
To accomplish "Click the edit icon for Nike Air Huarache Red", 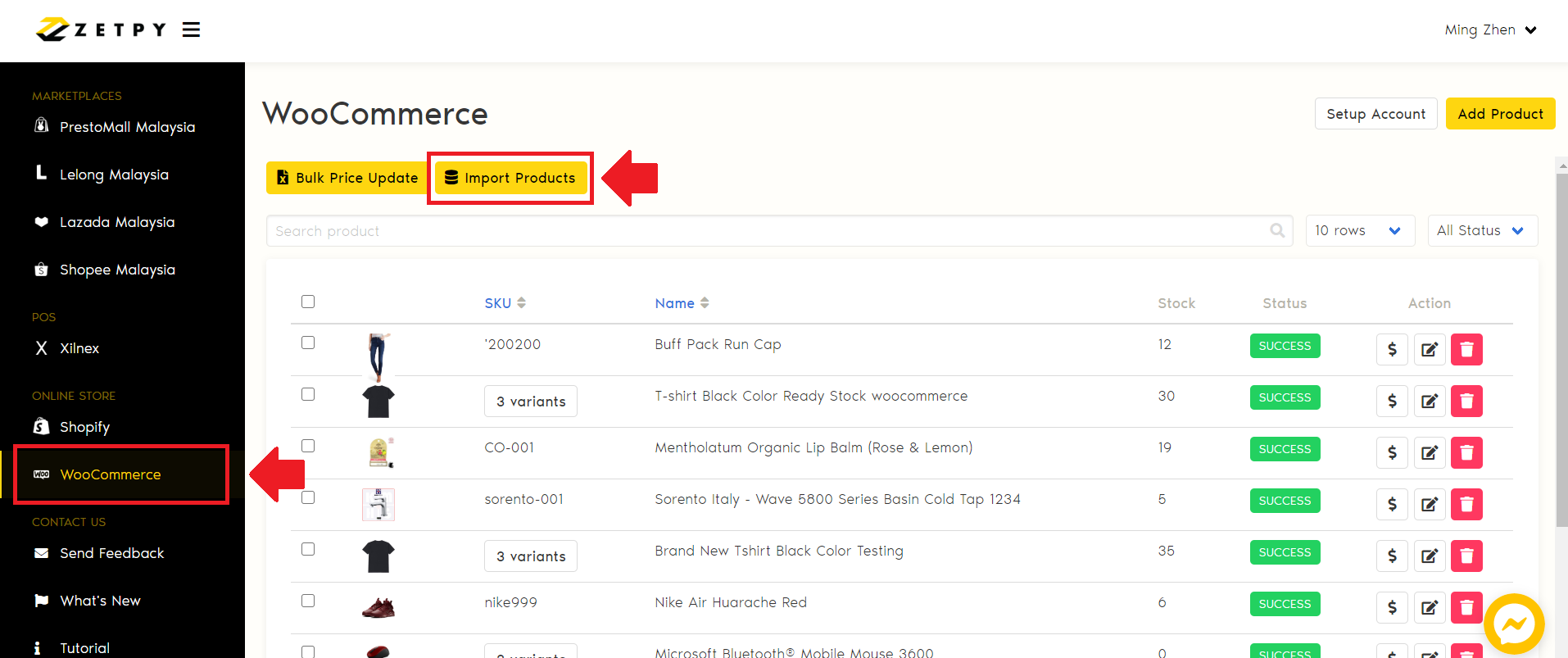I will coord(1429,607).
